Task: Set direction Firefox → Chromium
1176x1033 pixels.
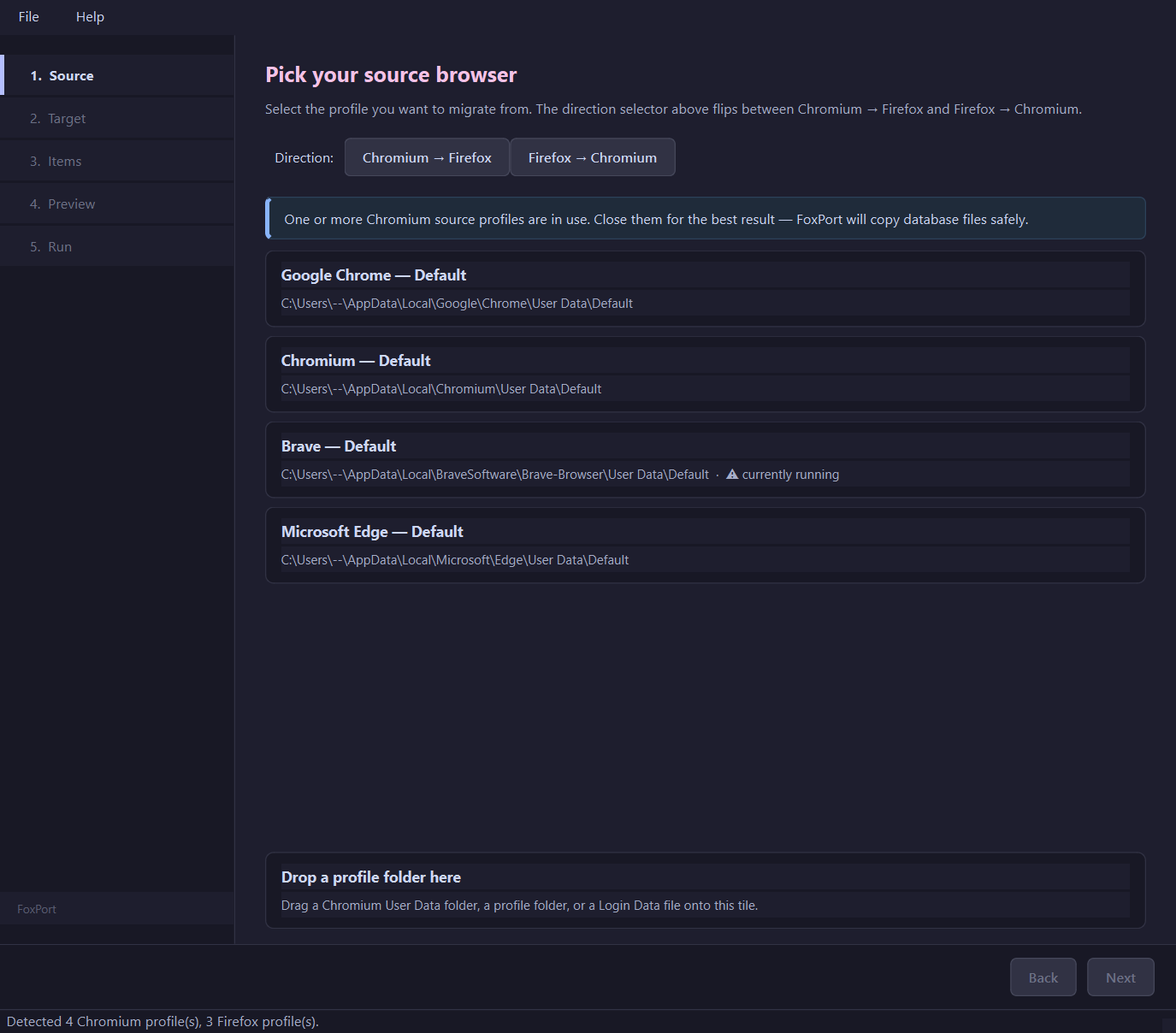Action: point(593,157)
